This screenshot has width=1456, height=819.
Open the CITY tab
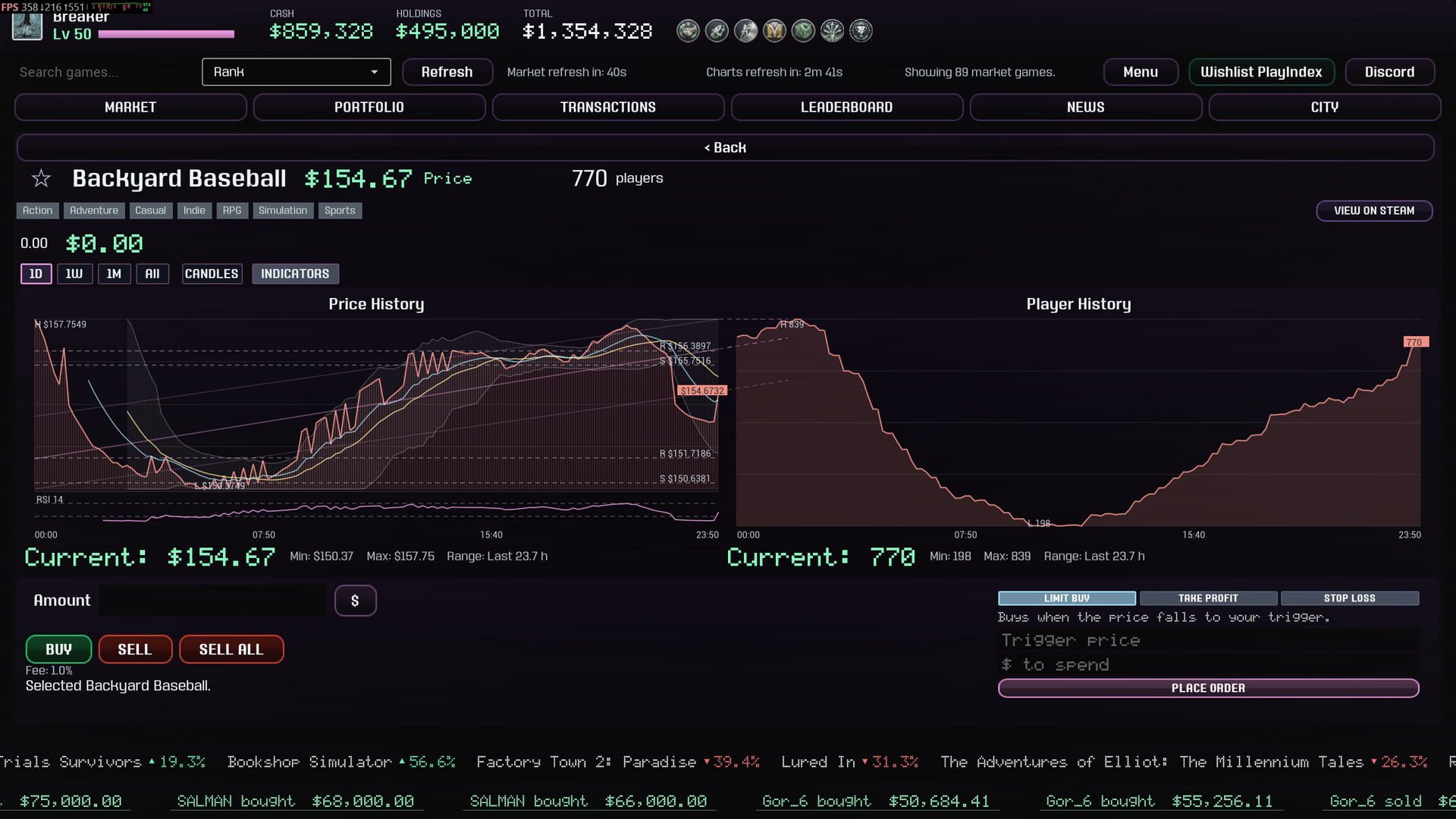(1325, 107)
